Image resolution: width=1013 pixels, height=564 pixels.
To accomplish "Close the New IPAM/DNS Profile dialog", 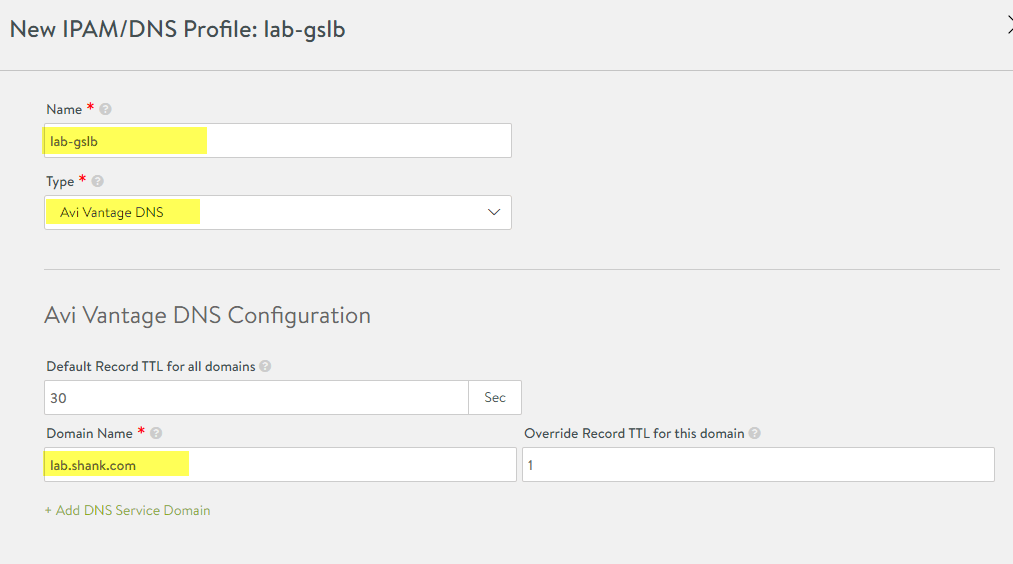I will (1009, 26).
